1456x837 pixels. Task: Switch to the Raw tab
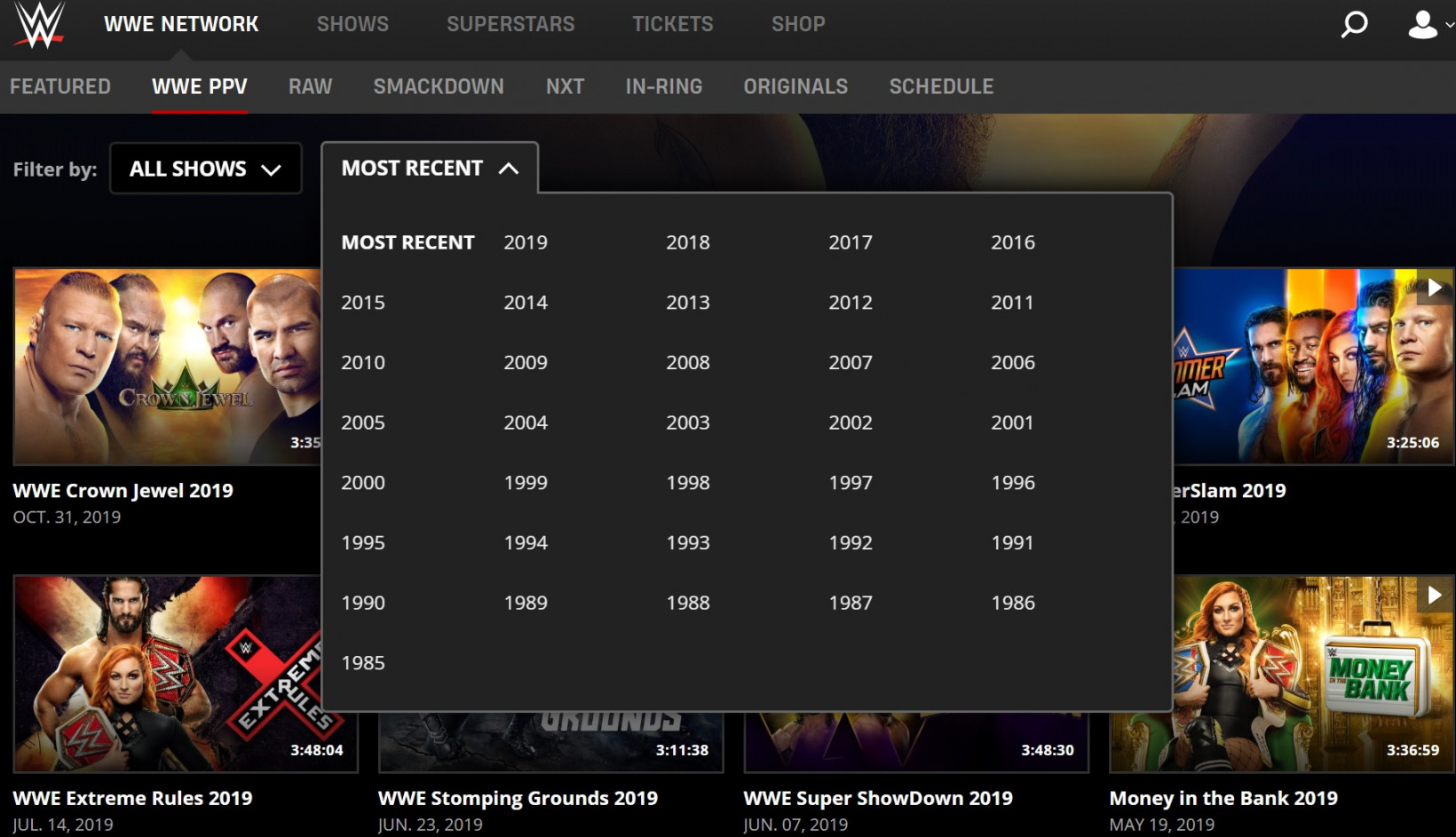coord(311,87)
